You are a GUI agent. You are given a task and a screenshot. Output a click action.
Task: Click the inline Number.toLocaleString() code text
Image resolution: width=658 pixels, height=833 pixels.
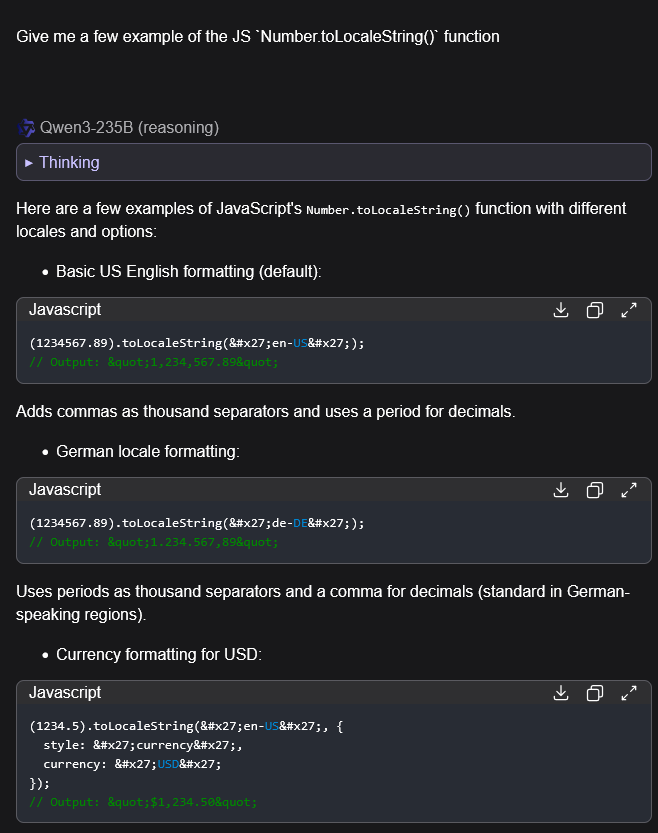point(388,210)
